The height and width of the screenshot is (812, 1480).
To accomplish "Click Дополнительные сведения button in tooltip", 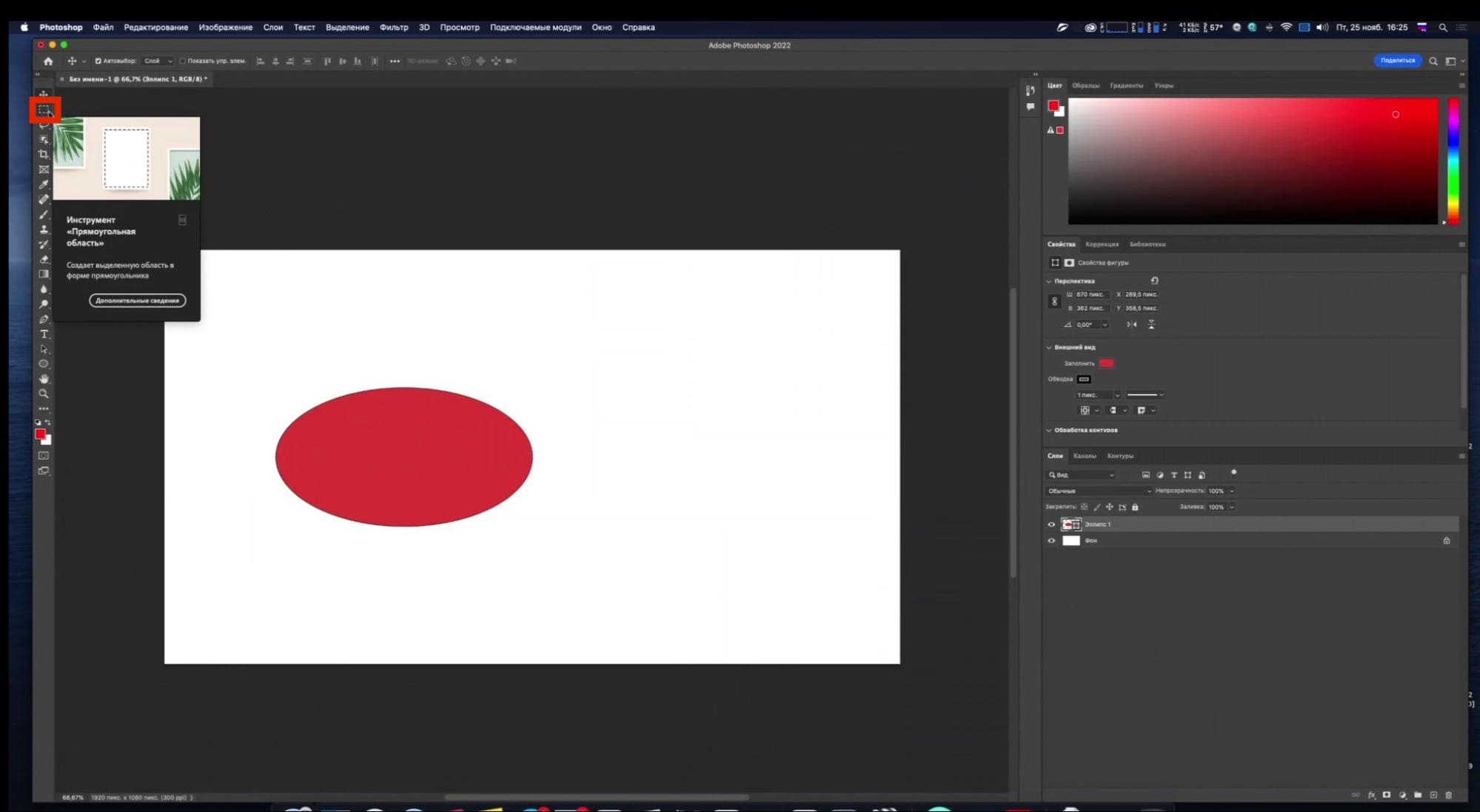I will [x=138, y=301].
